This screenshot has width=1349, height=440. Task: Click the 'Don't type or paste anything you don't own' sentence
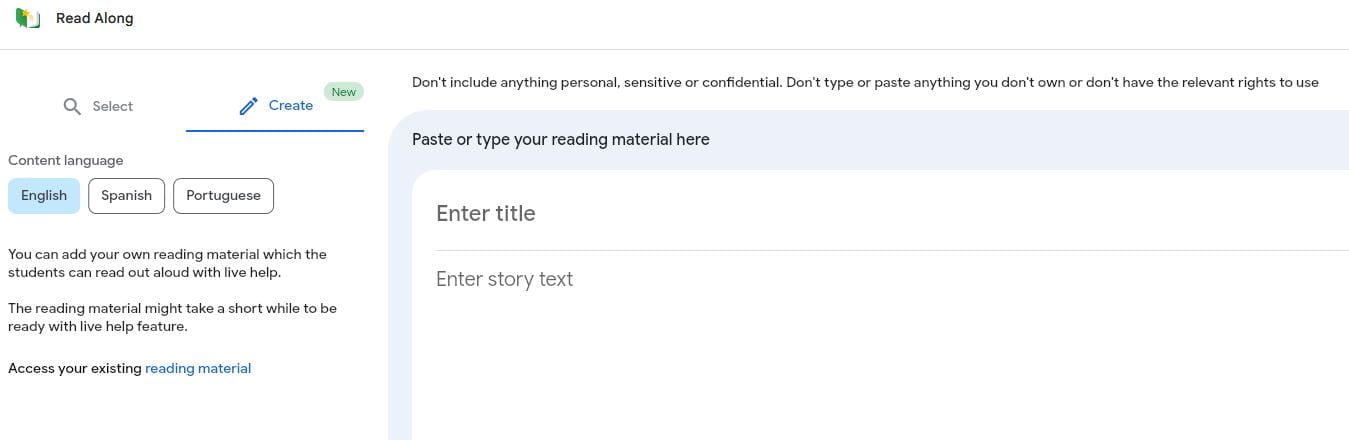[1053, 82]
